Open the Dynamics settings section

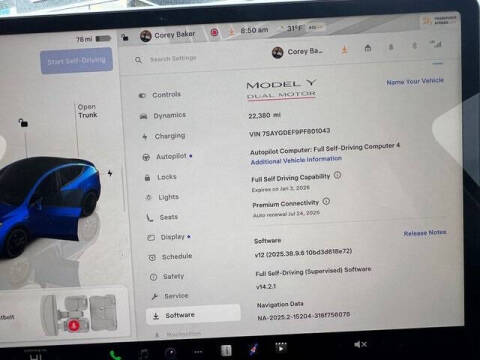[x=163, y=116]
